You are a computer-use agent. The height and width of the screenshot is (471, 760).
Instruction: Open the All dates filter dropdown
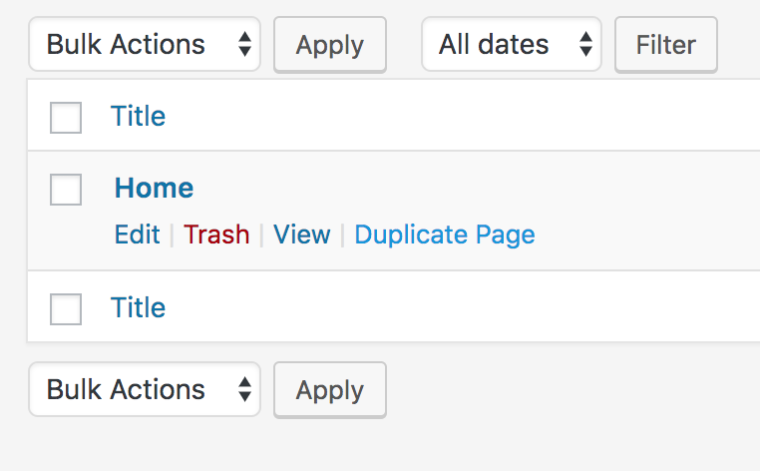[510, 45]
